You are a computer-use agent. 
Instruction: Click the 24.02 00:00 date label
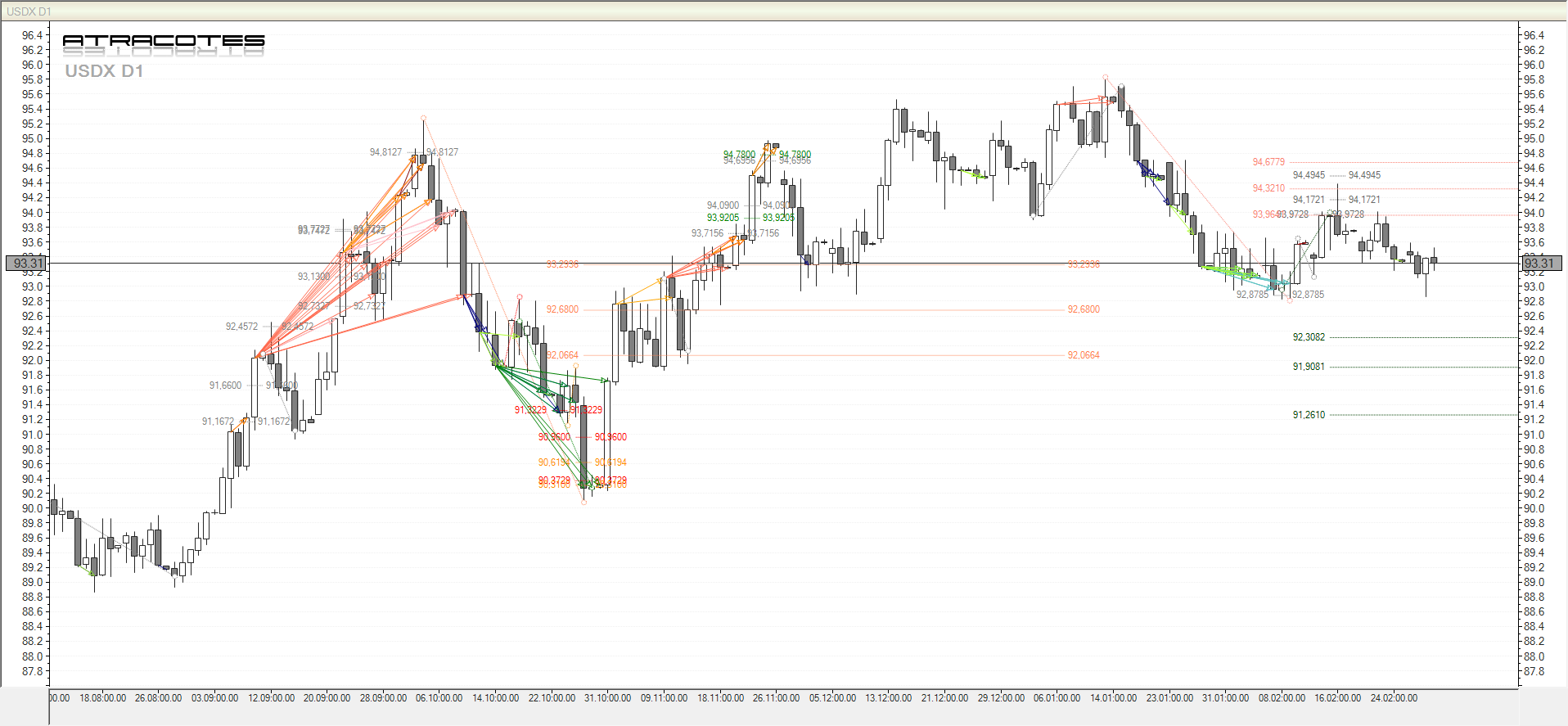click(x=1394, y=698)
